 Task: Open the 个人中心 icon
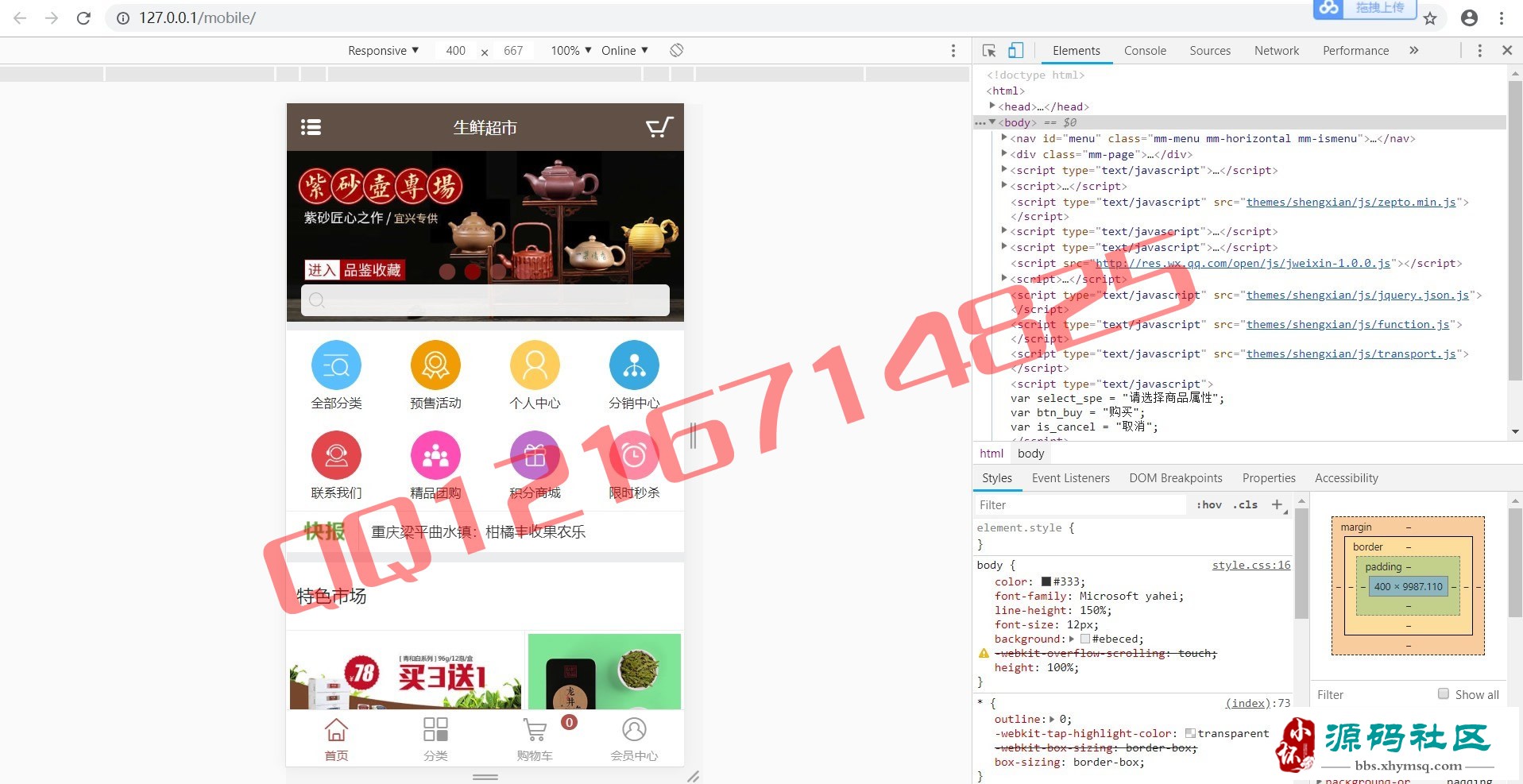point(535,365)
